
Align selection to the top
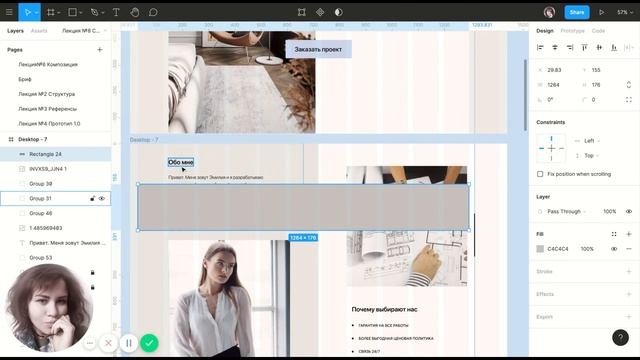pos(584,48)
